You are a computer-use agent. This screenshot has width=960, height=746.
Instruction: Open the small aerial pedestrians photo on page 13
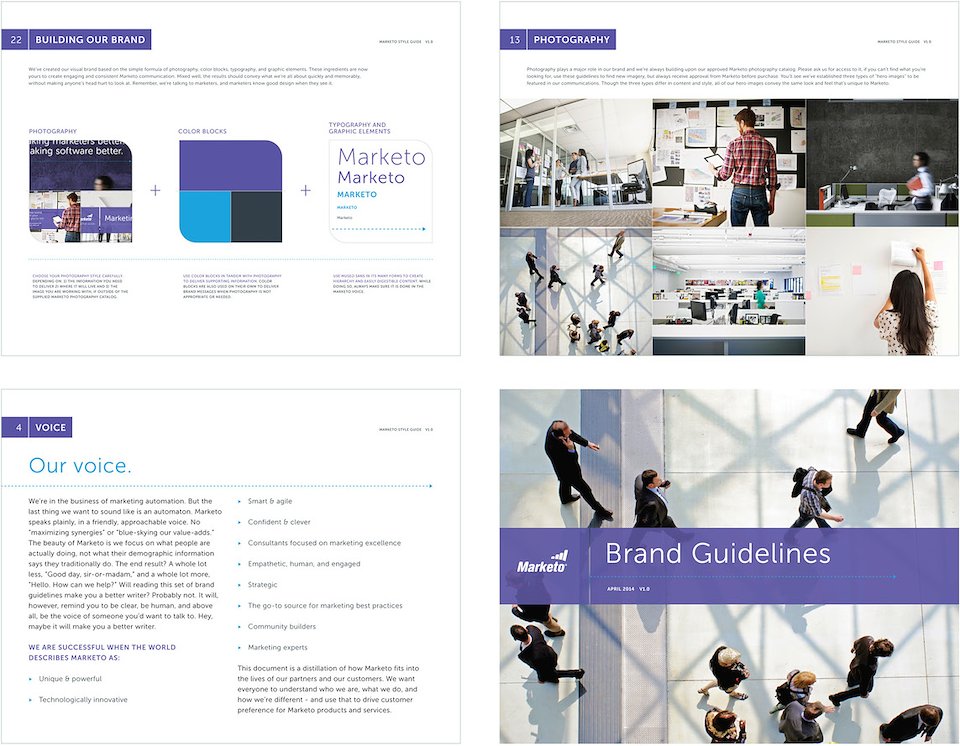(x=576, y=292)
